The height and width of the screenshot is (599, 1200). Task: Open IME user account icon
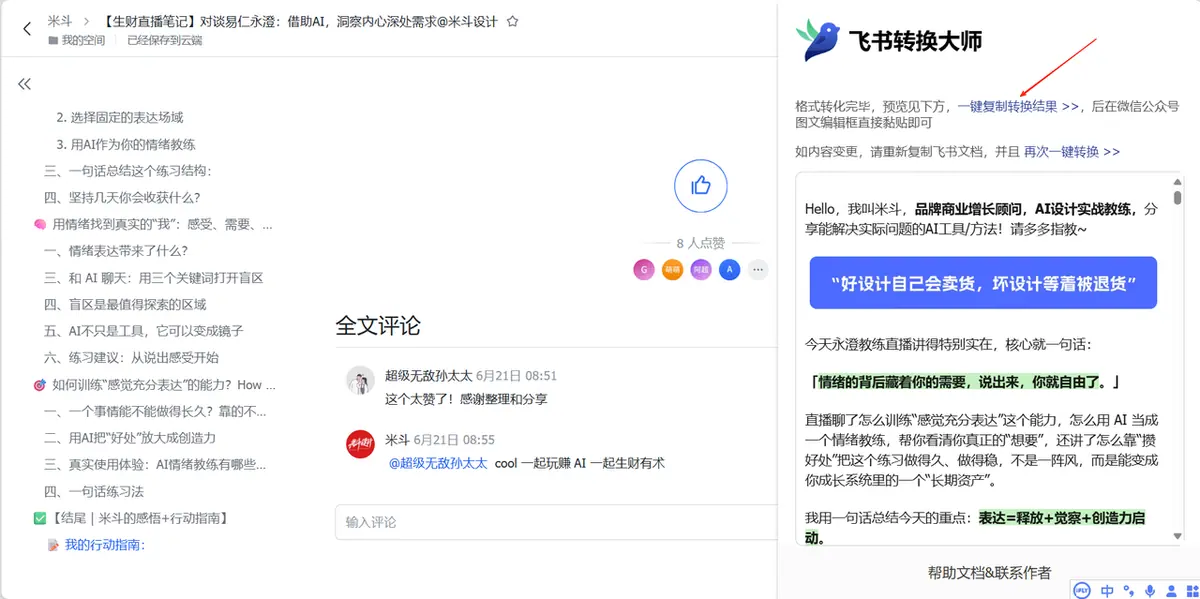(x=1170, y=590)
